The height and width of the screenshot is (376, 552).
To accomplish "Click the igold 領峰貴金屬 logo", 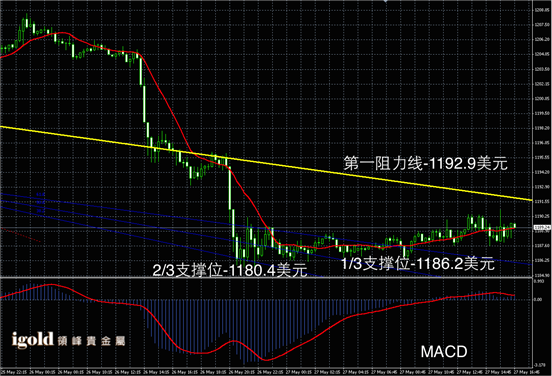I will coord(68,339).
